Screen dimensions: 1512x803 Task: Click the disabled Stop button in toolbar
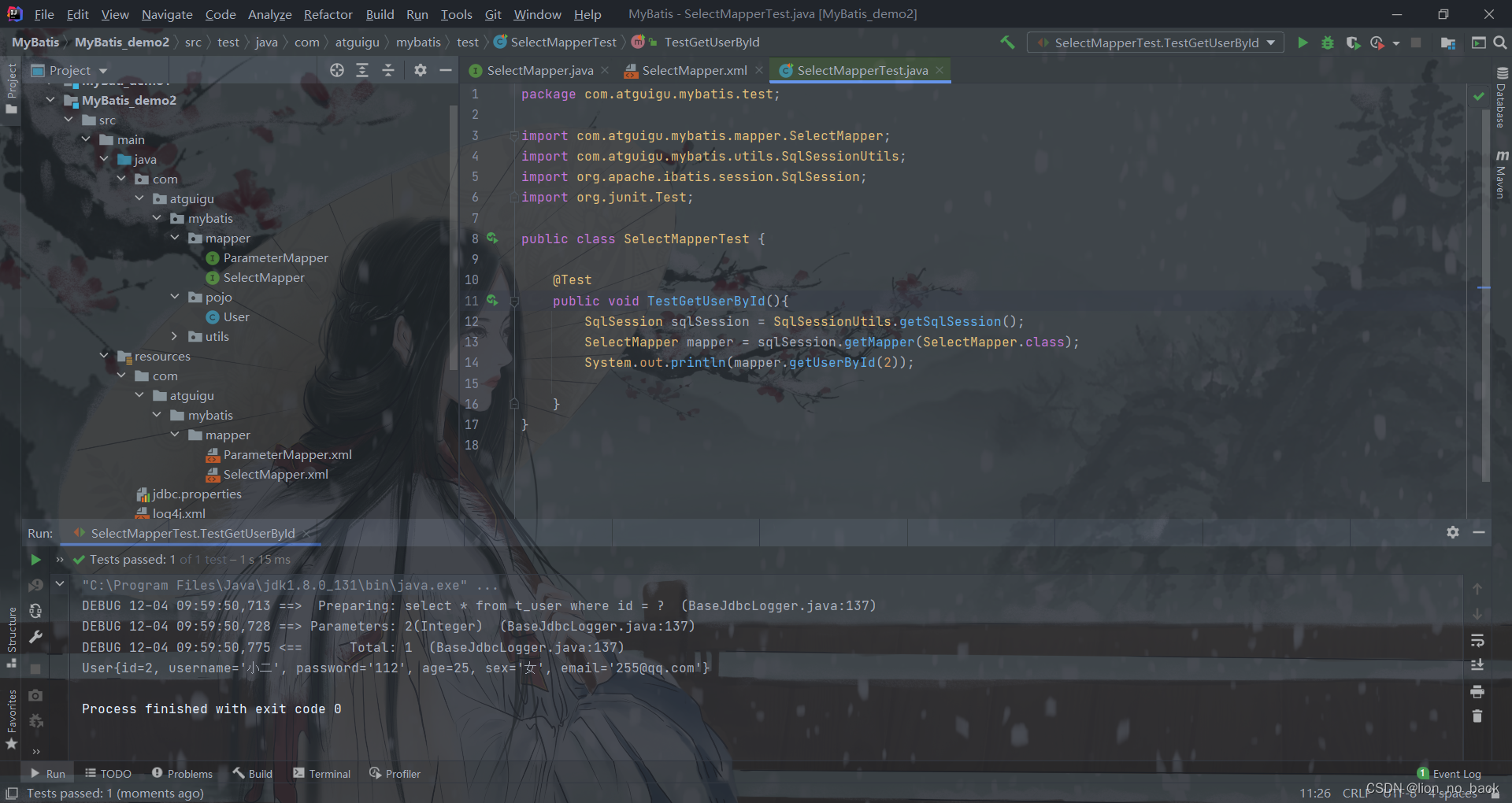tap(1416, 43)
